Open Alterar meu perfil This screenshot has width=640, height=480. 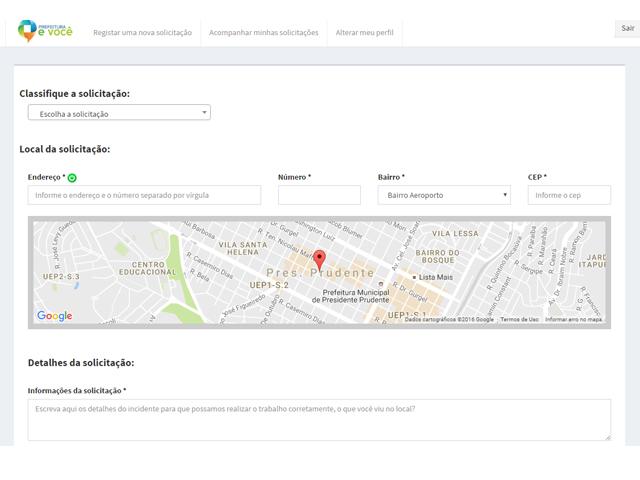pyautogui.click(x=364, y=33)
